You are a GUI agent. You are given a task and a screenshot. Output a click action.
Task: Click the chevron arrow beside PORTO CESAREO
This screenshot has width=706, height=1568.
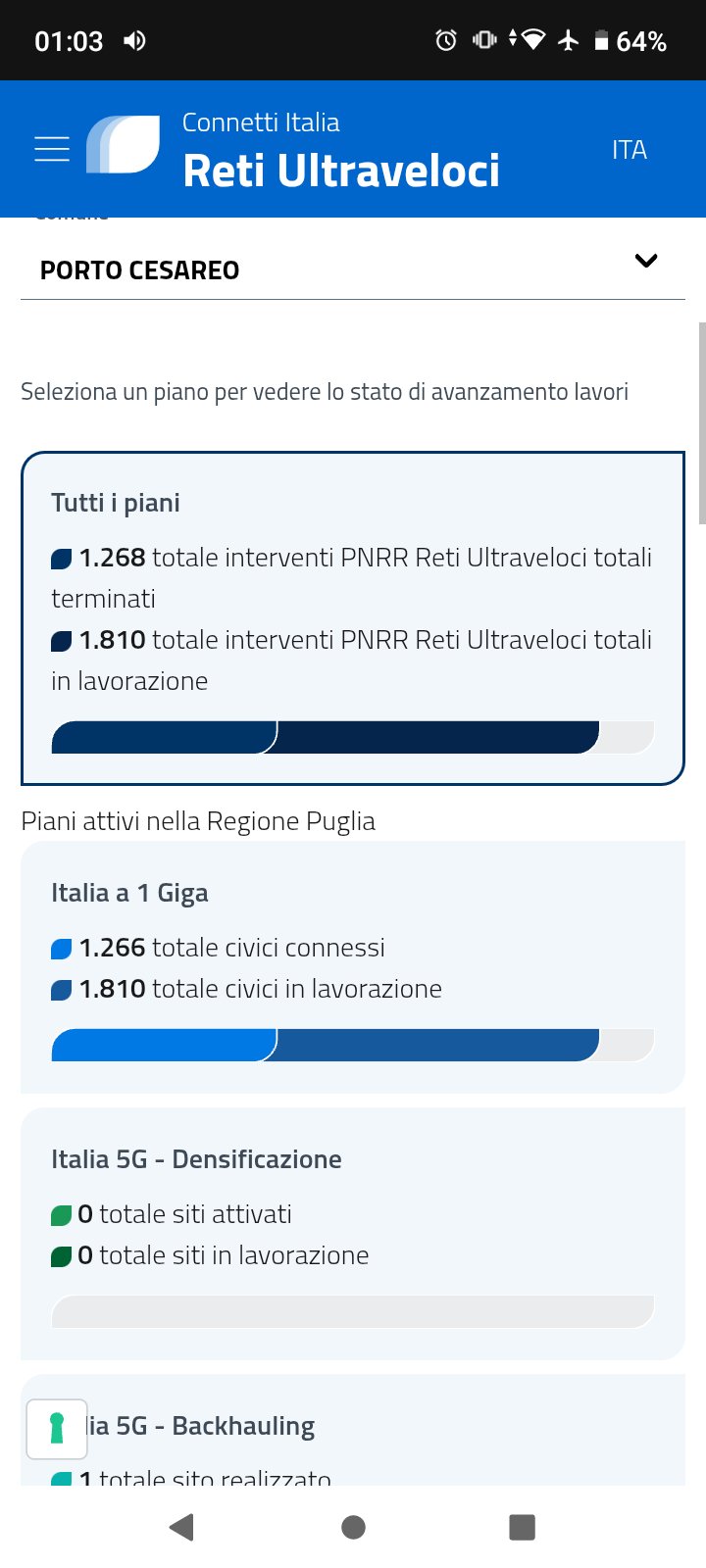(645, 261)
